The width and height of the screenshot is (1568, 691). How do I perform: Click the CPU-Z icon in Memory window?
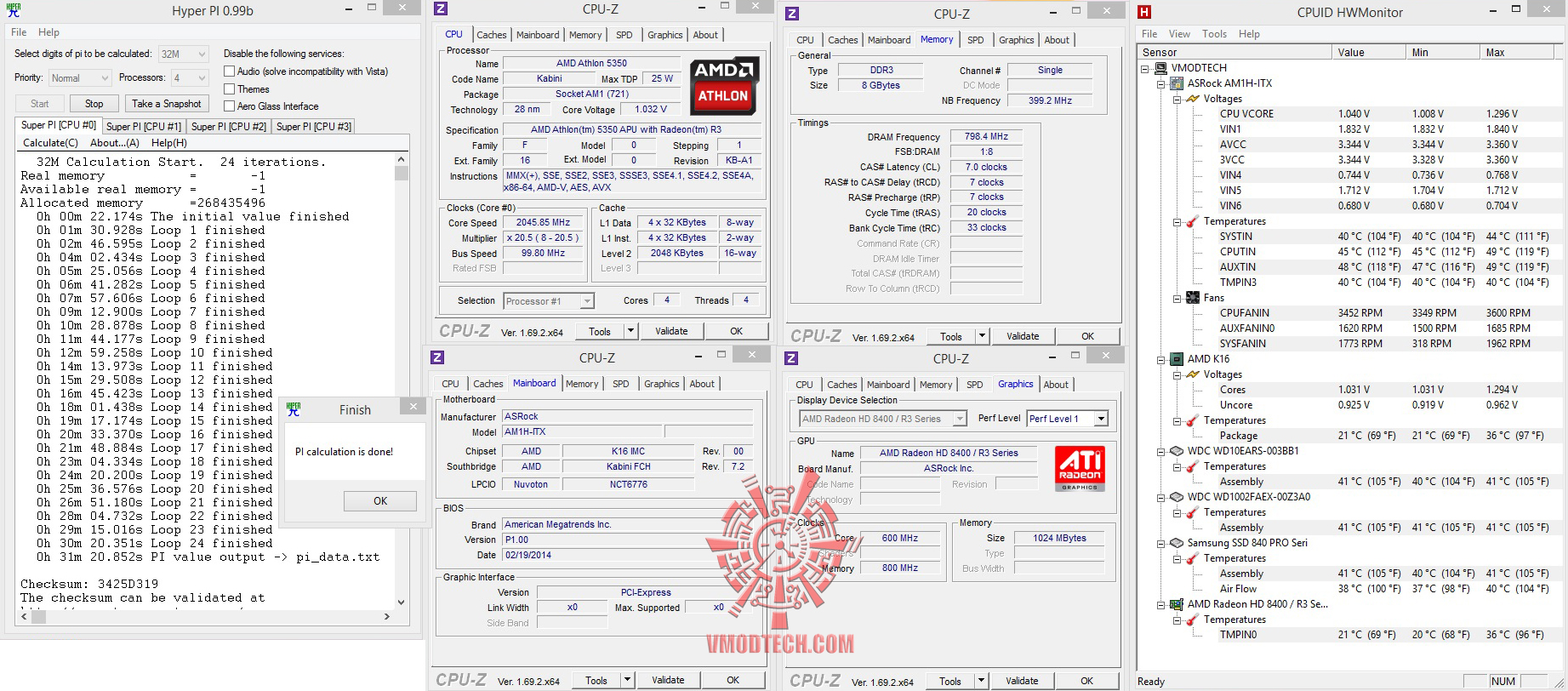[792, 14]
